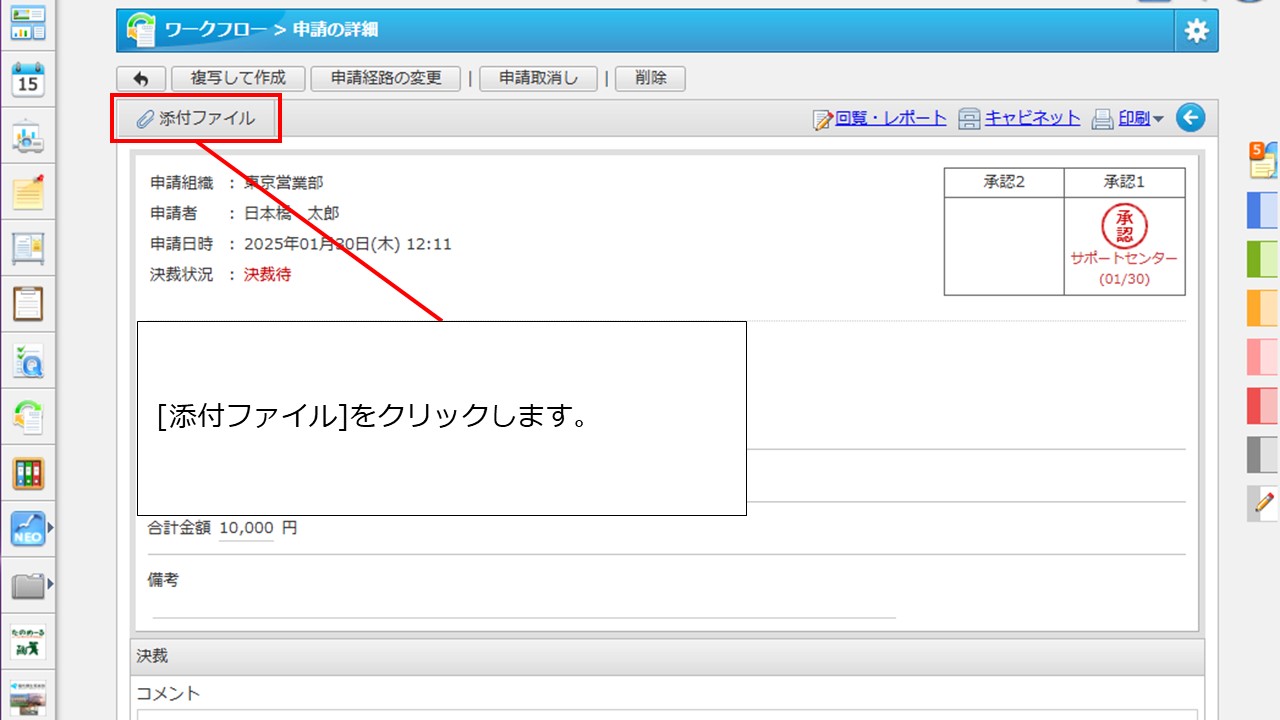The height and width of the screenshot is (720, 1280).
Task: Click the blue circular left-arrow icon
Action: tap(1190, 118)
